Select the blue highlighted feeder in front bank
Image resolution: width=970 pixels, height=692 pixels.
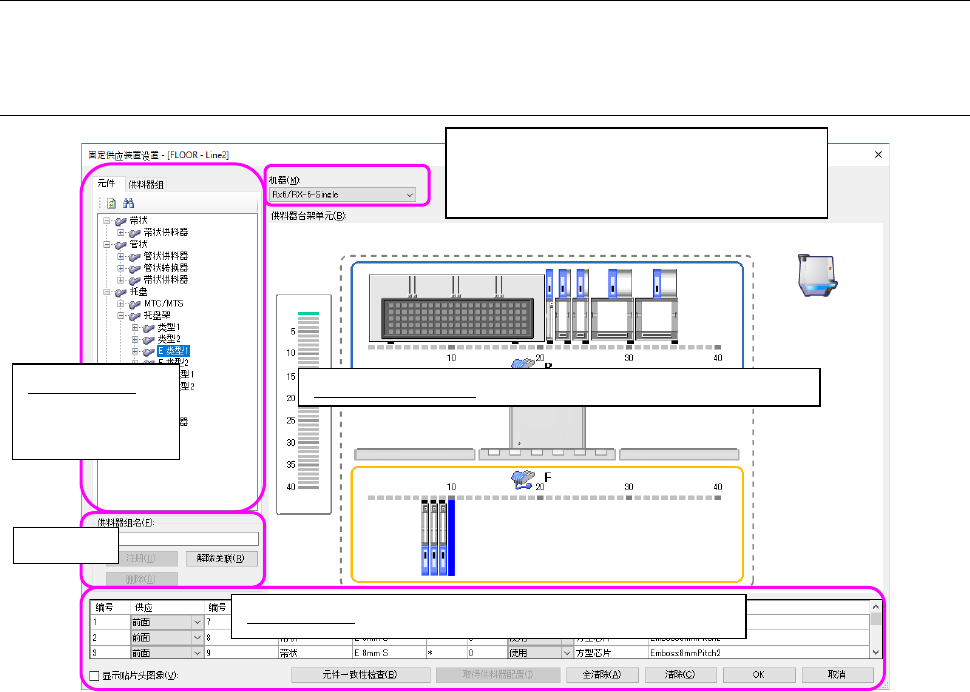tap(452, 538)
